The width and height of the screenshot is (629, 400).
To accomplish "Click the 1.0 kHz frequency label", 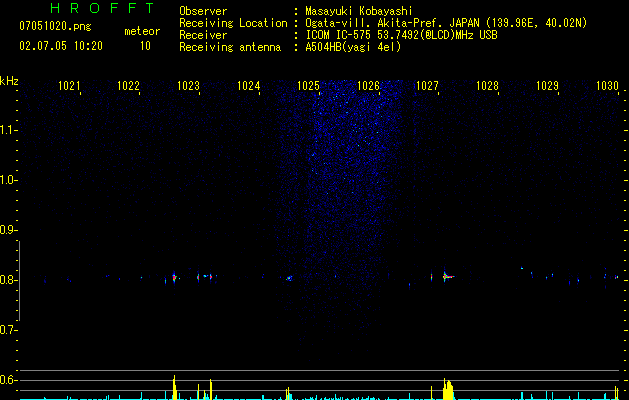I will (x=8, y=180).
